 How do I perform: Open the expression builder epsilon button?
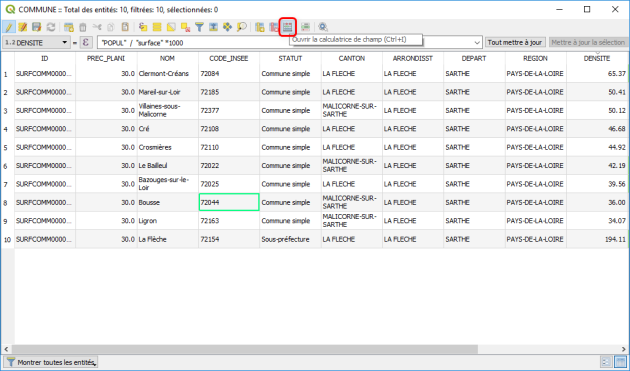click(x=86, y=42)
